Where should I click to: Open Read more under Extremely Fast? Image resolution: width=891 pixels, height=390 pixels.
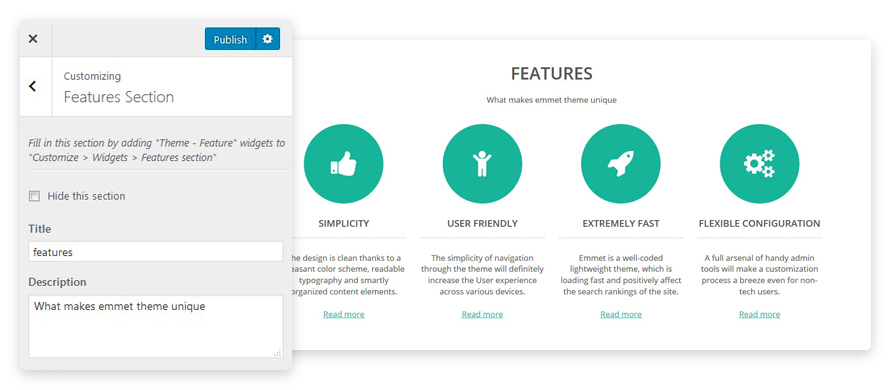621,314
